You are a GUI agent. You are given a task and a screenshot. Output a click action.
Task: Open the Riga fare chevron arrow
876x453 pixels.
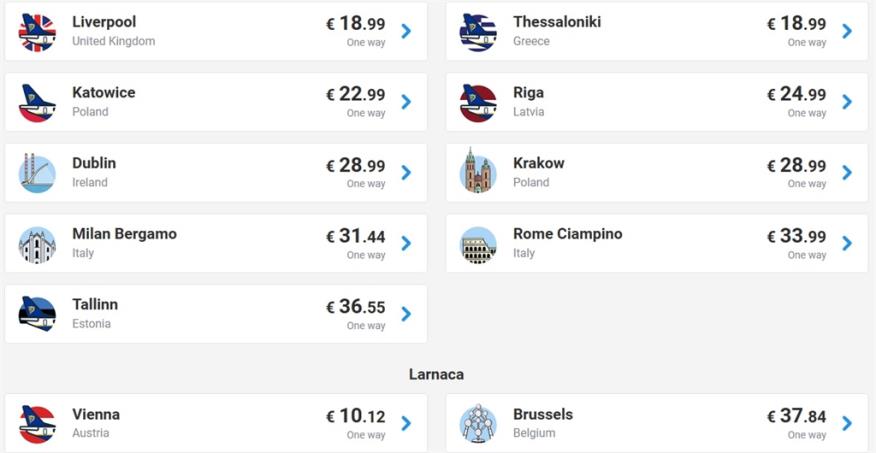click(847, 102)
